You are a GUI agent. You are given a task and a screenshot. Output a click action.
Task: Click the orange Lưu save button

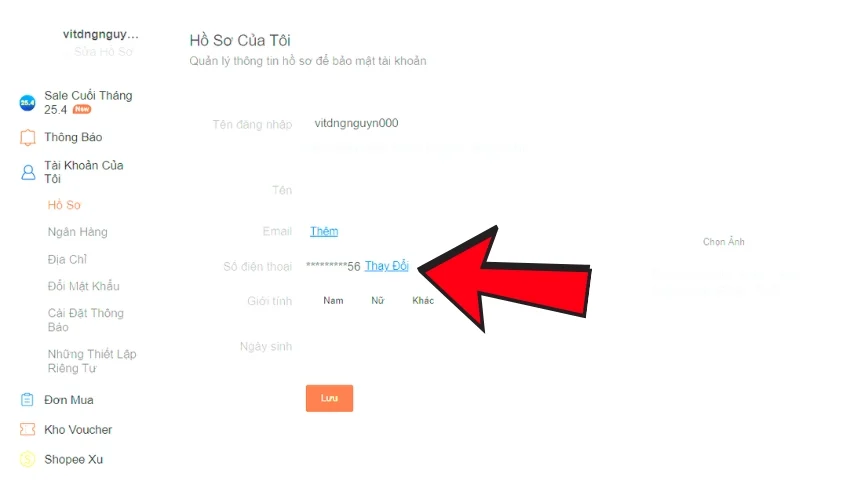tap(329, 398)
